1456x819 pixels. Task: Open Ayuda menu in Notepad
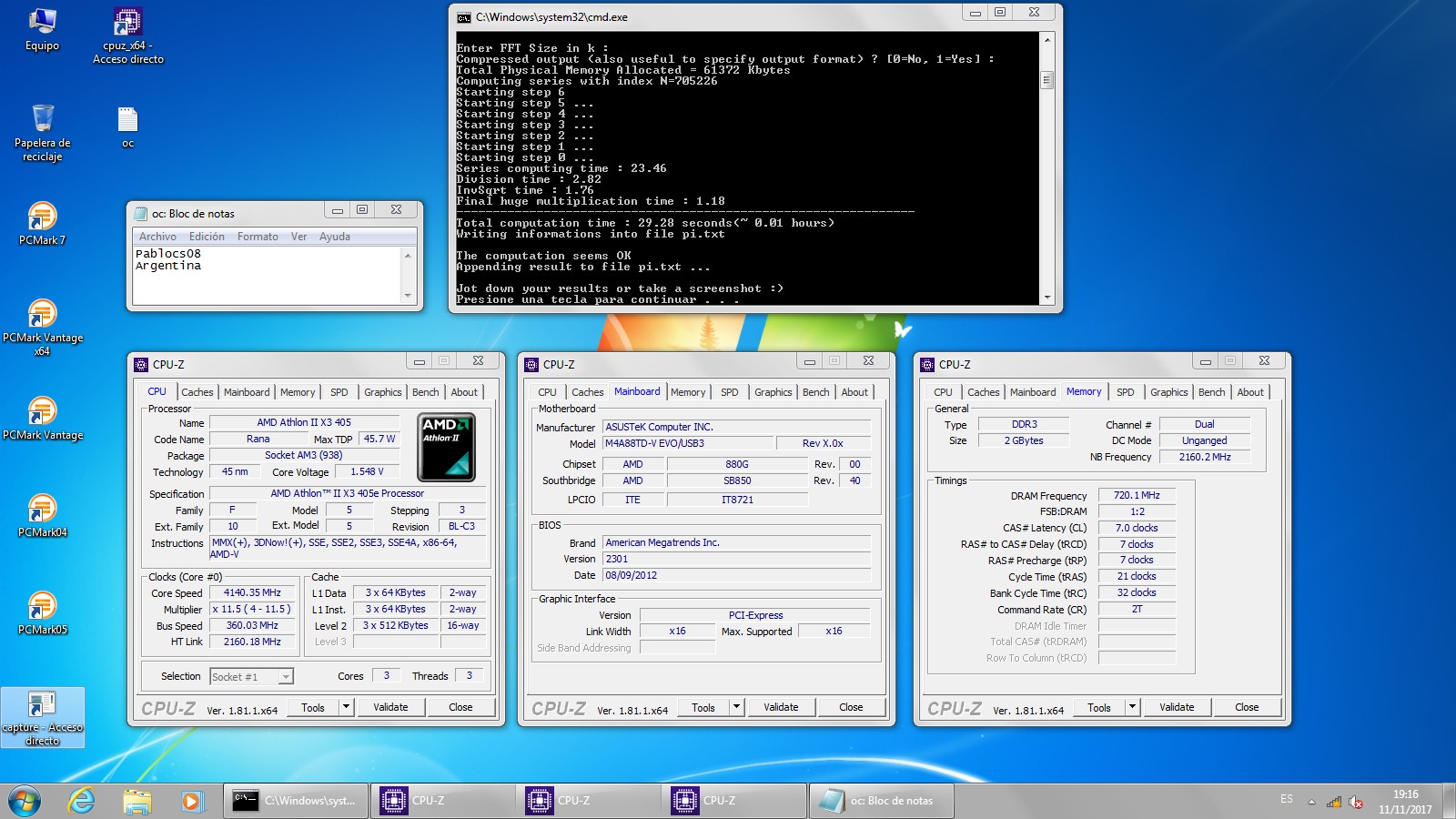click(334, 237)
